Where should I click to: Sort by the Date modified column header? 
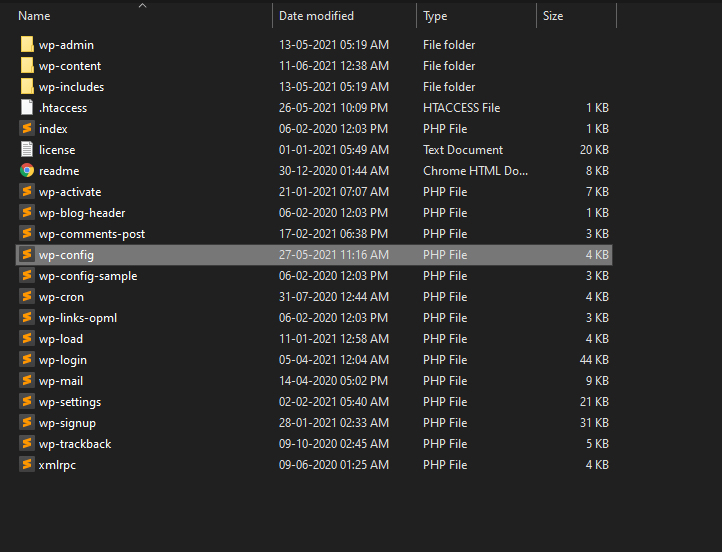pyautogui.click(x=316, y=16)
